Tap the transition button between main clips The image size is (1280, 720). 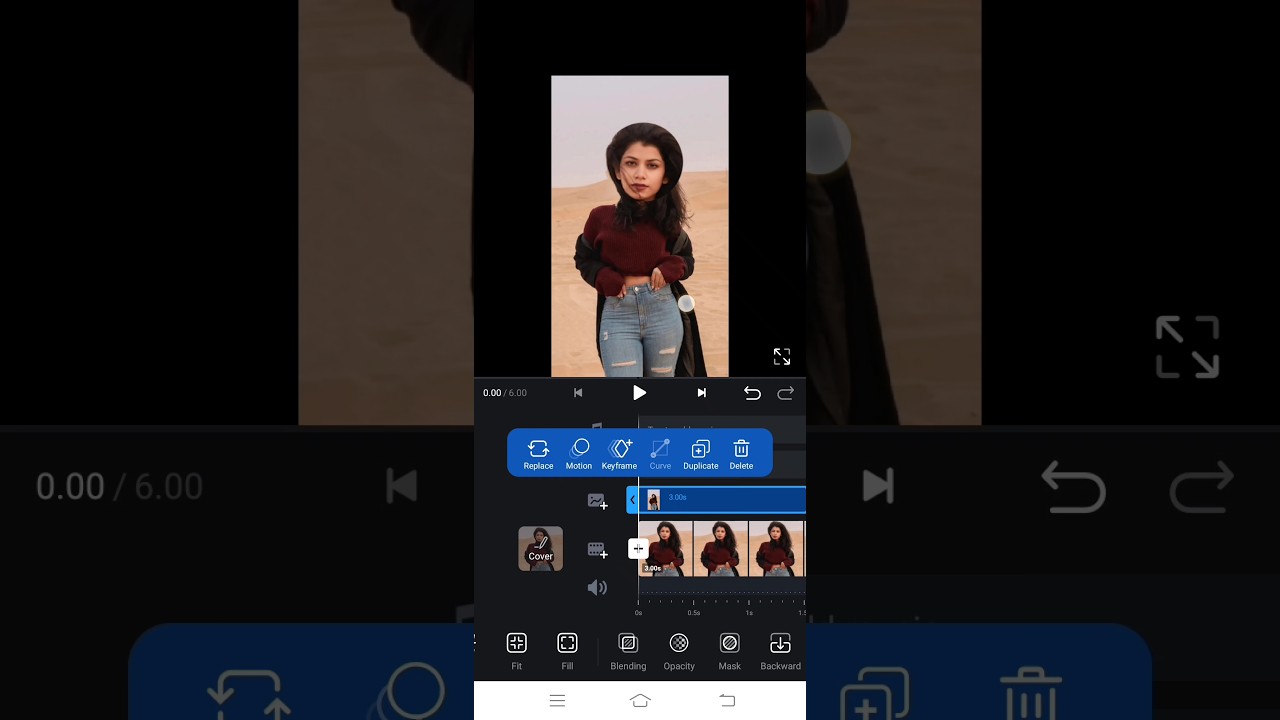(638, 549)
